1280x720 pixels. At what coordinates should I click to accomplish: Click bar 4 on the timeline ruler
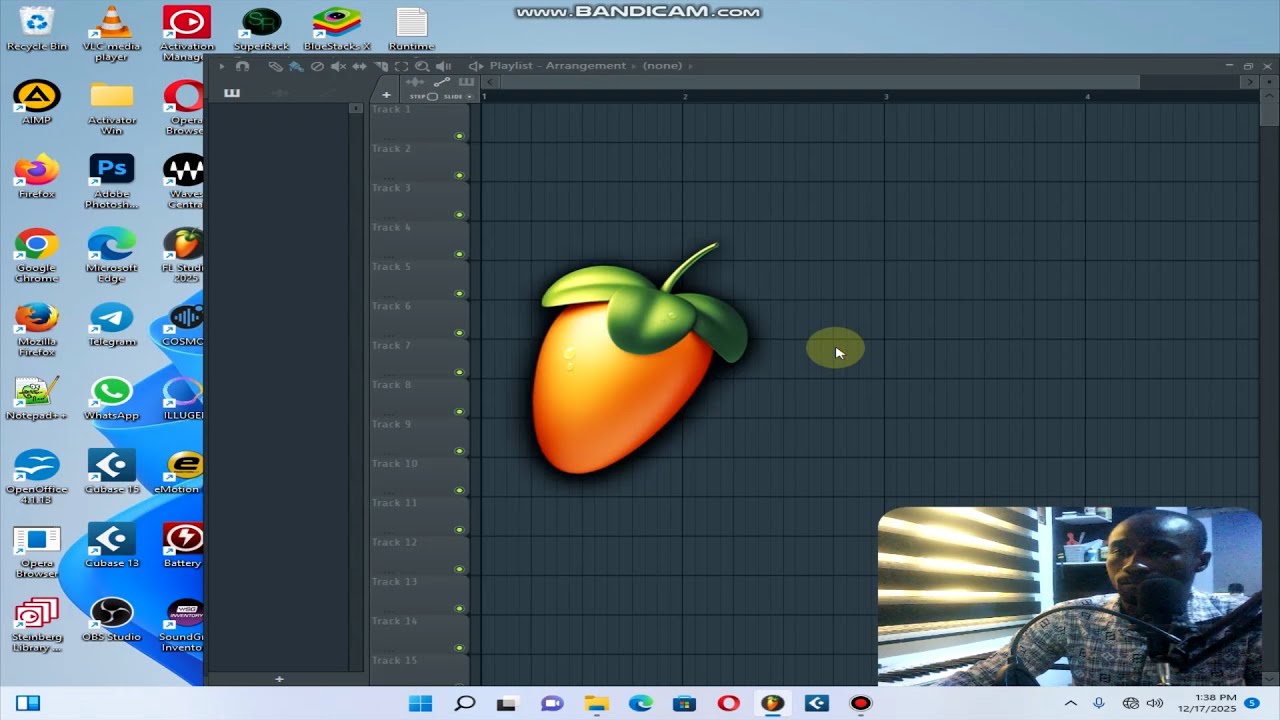[x=1088, y=96]
